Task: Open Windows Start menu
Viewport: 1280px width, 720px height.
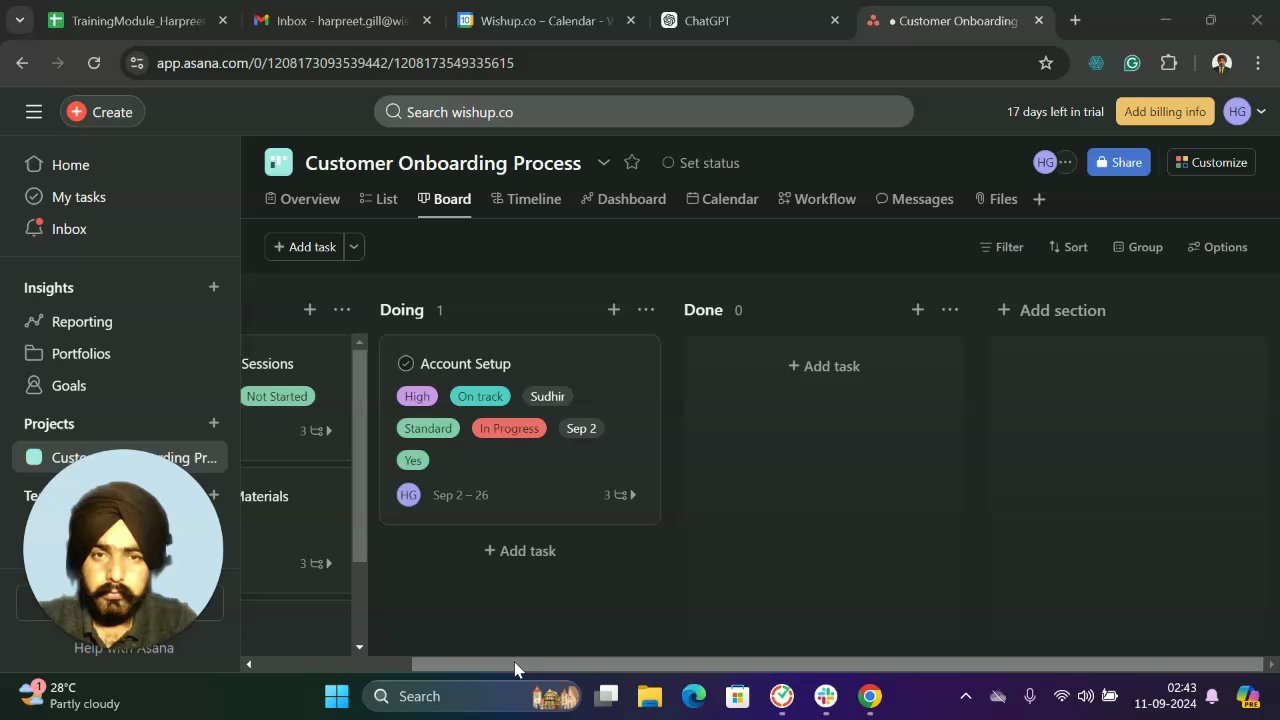Action: (x=337, y=696)
